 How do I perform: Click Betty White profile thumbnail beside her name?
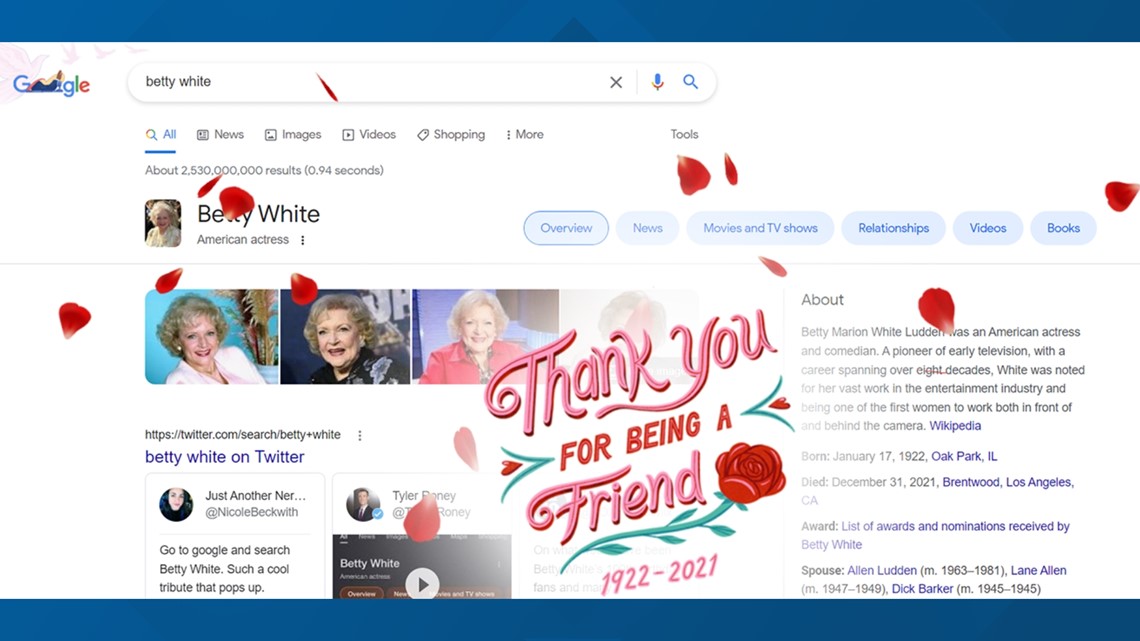click(x=163, y=223)
